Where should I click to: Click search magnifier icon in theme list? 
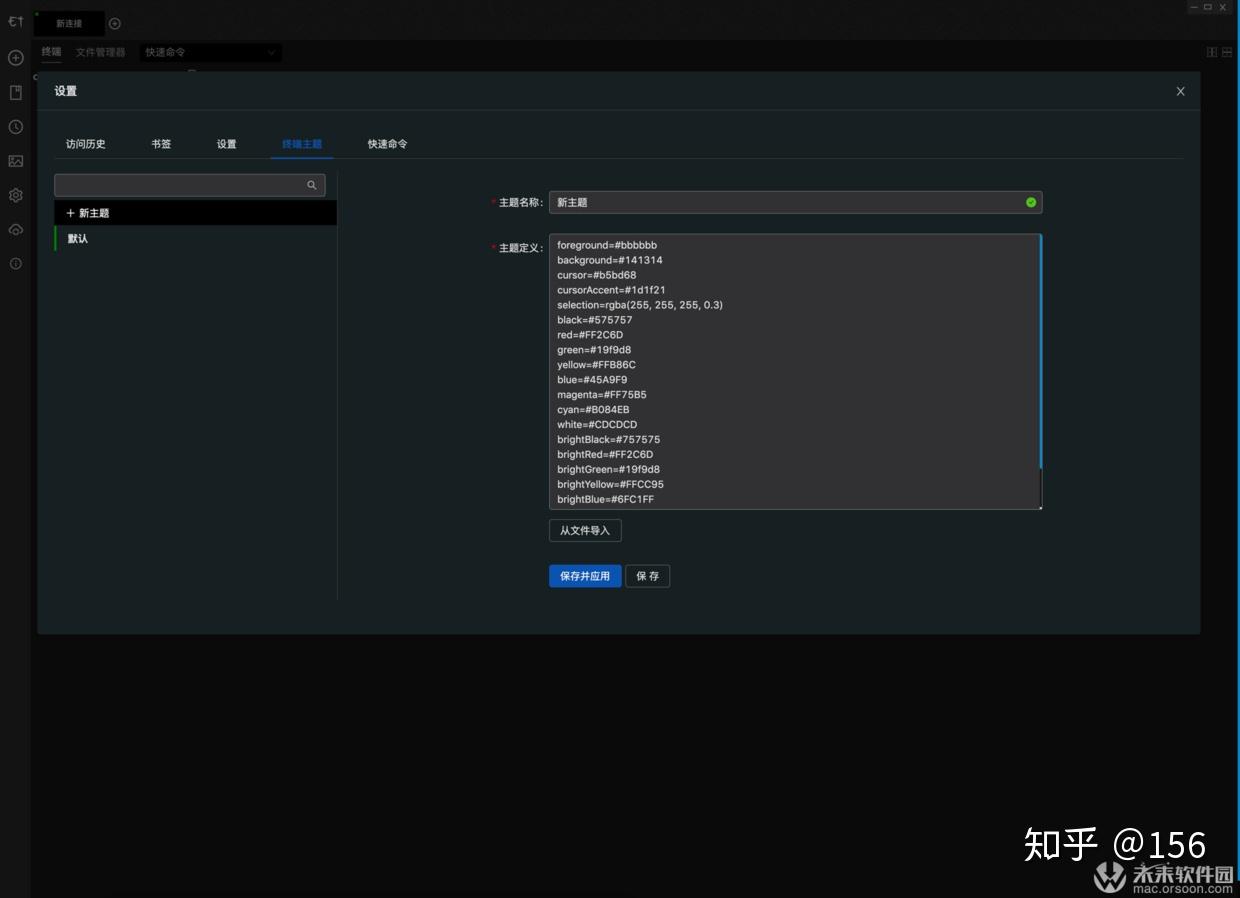coord(311,185)
